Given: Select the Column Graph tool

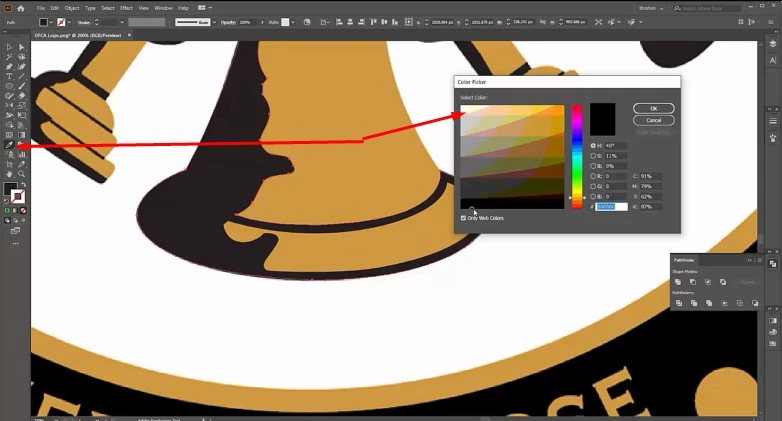Looking at the screenshot, I should (x=21, y=155).
